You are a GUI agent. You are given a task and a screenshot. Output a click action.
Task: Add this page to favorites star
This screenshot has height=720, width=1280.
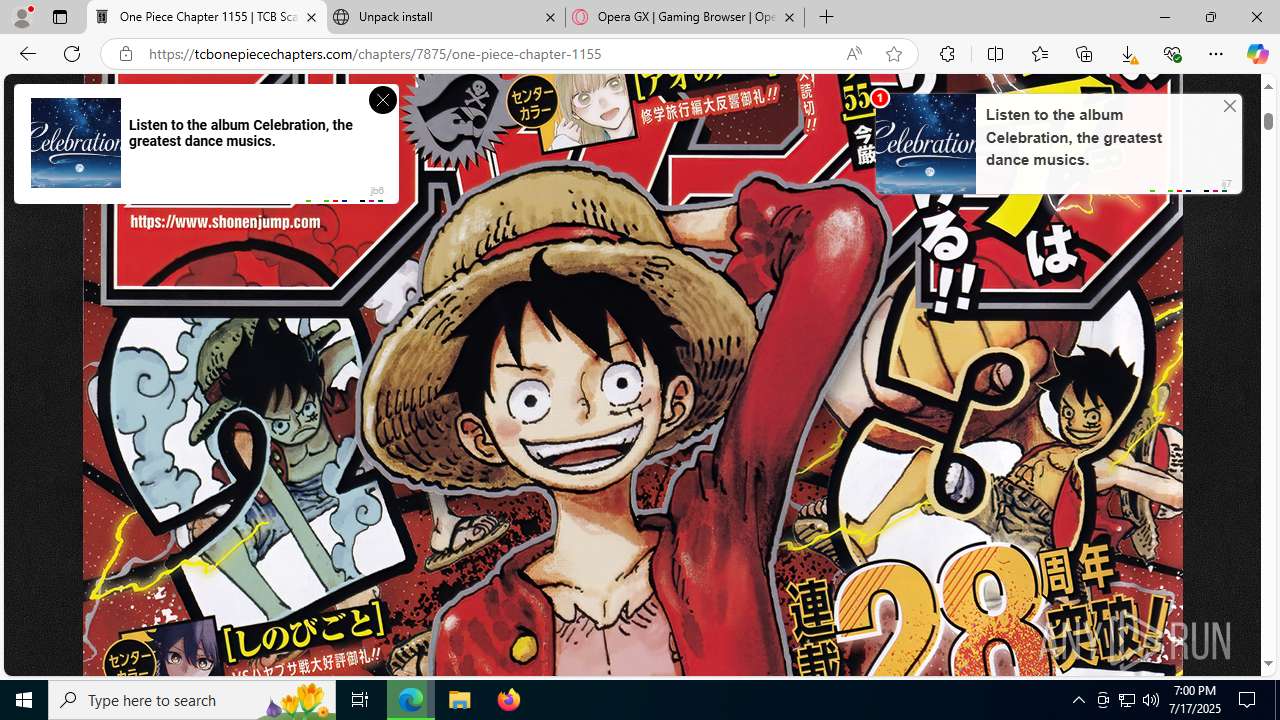(894, 54)
